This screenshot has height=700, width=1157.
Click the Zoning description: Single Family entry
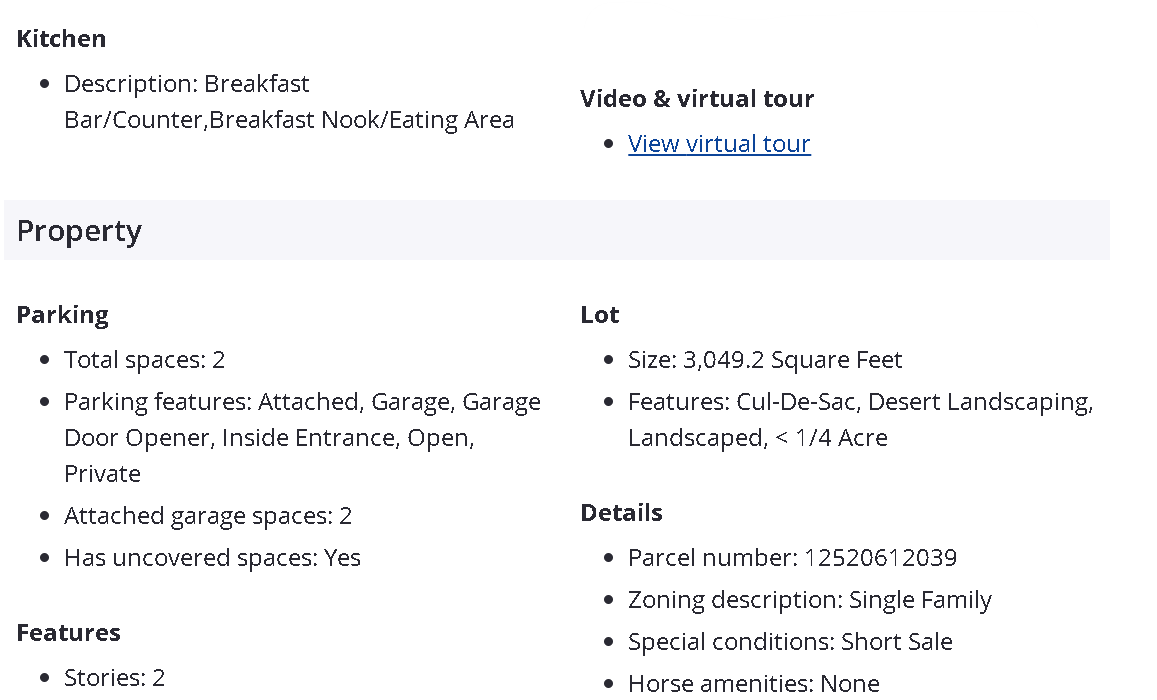click(809, 600)
